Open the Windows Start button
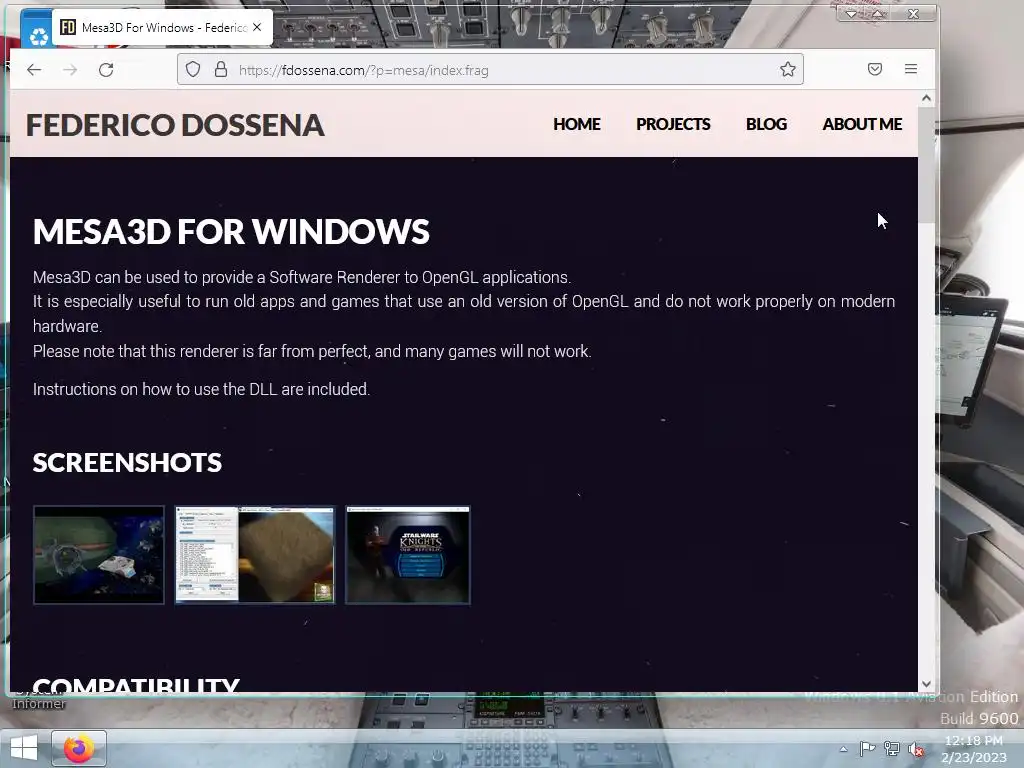 24,748
